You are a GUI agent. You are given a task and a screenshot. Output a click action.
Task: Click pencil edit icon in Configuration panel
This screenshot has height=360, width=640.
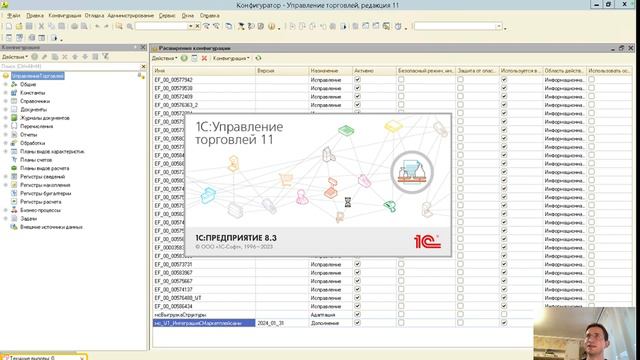(x=44, y=57)
